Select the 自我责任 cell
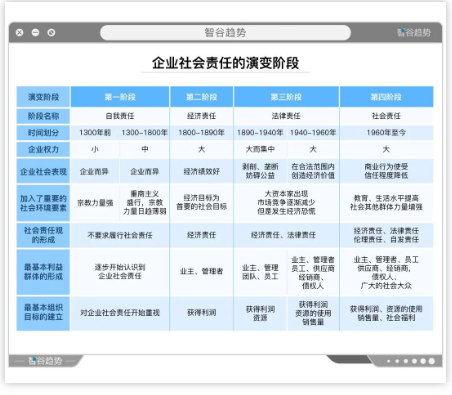 (x=120, y=116)
